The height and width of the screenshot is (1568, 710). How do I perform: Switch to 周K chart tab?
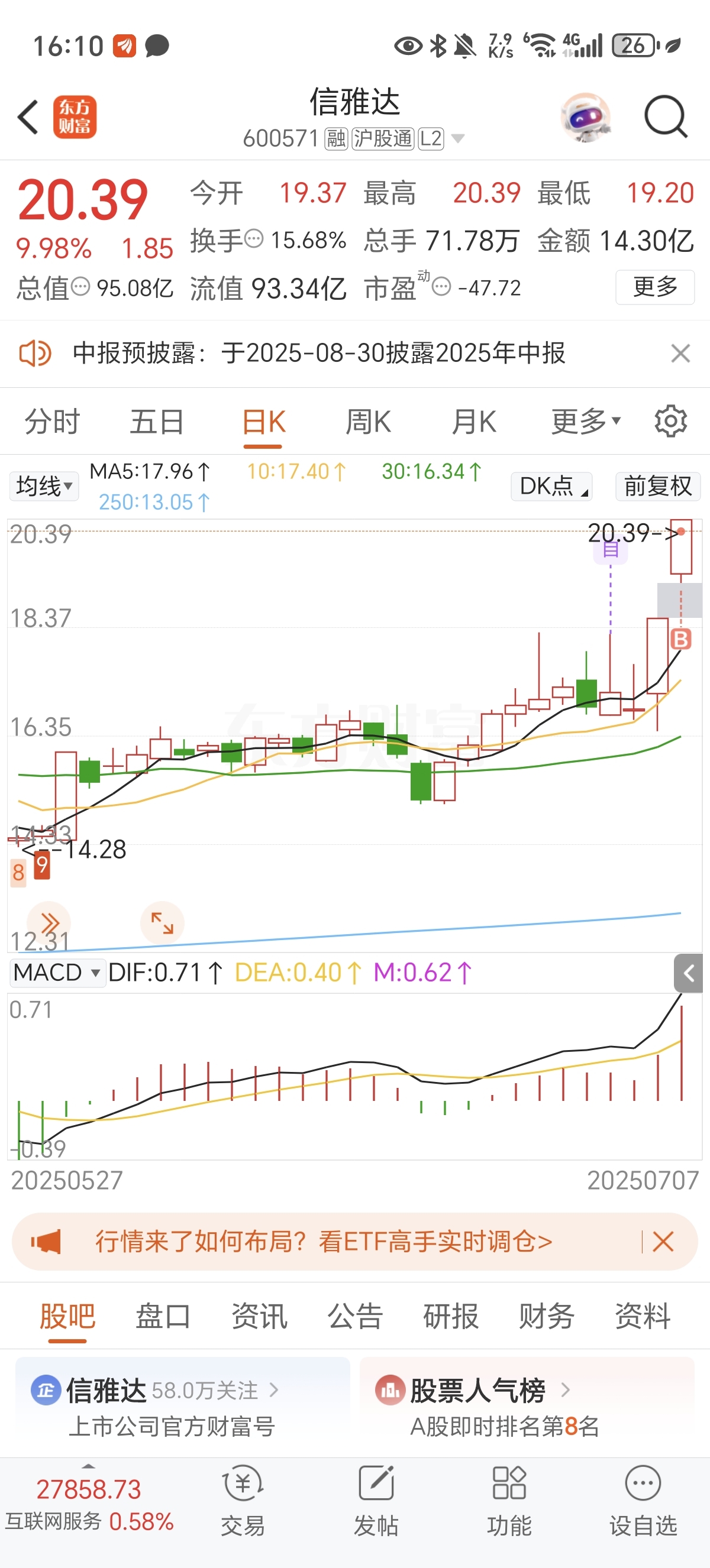click(x=369, y=422)
